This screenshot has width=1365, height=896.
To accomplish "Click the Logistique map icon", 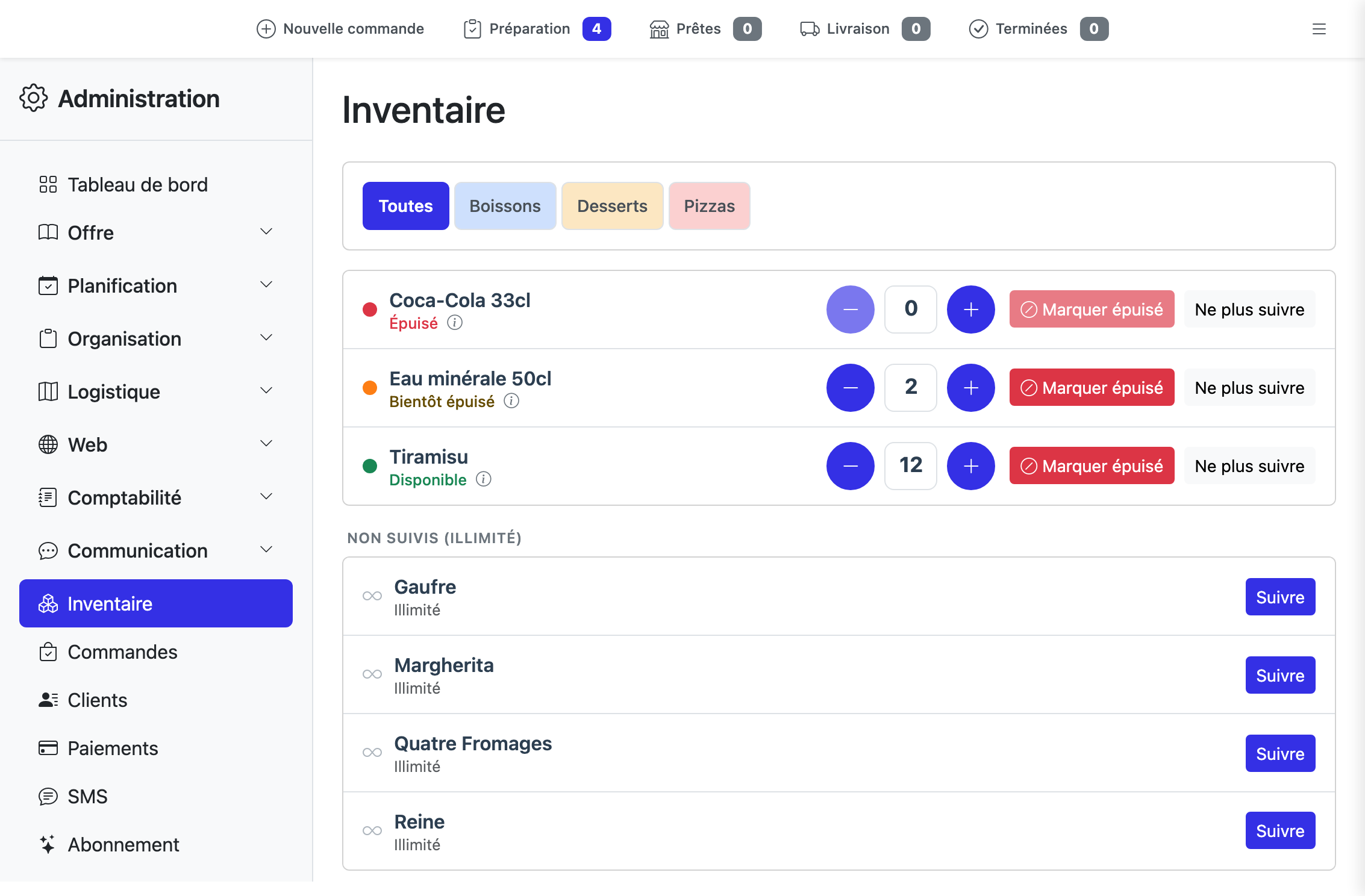I will click(48, 391).
